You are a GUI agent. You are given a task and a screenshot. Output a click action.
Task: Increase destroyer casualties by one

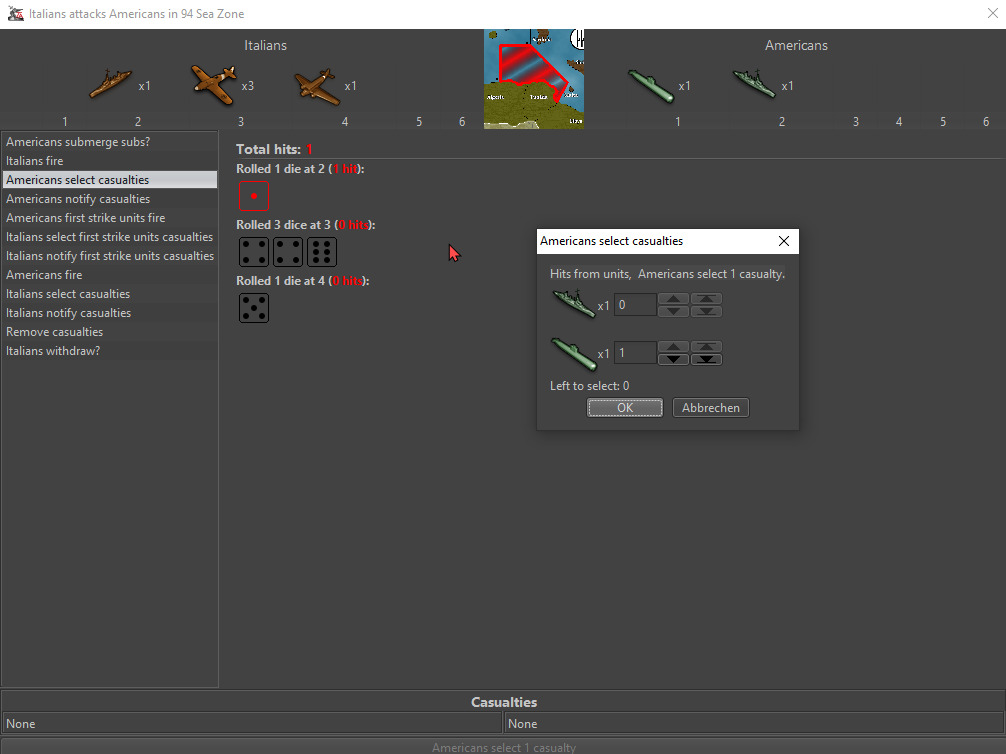click(673, 299)
